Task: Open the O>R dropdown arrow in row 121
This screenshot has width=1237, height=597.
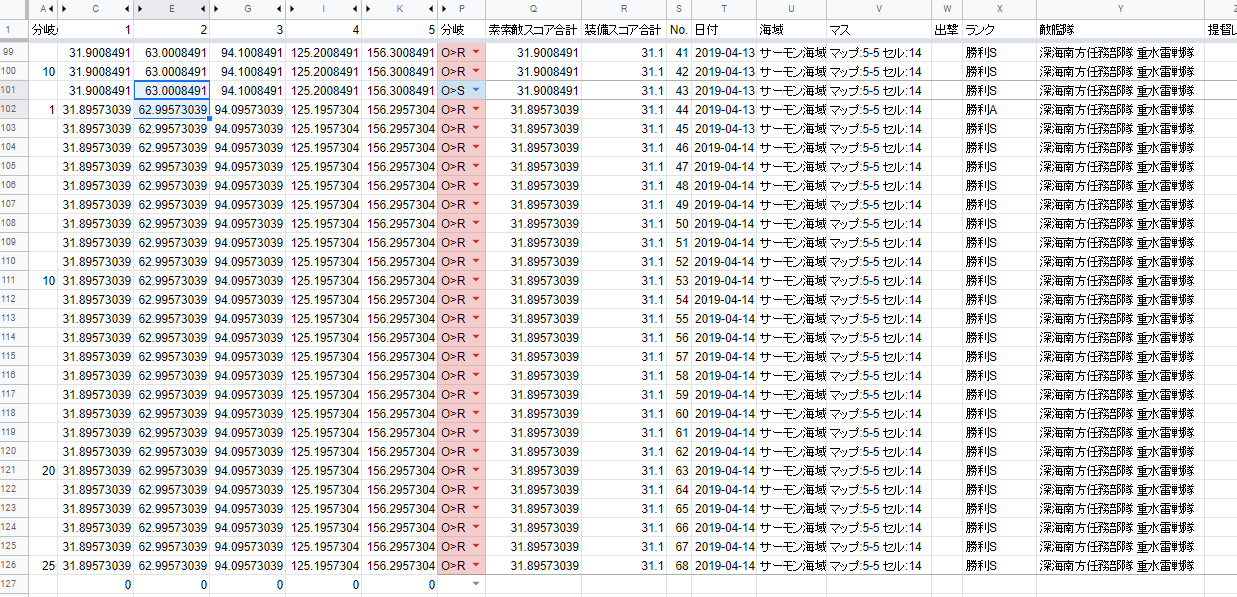Action: point(476,471)
